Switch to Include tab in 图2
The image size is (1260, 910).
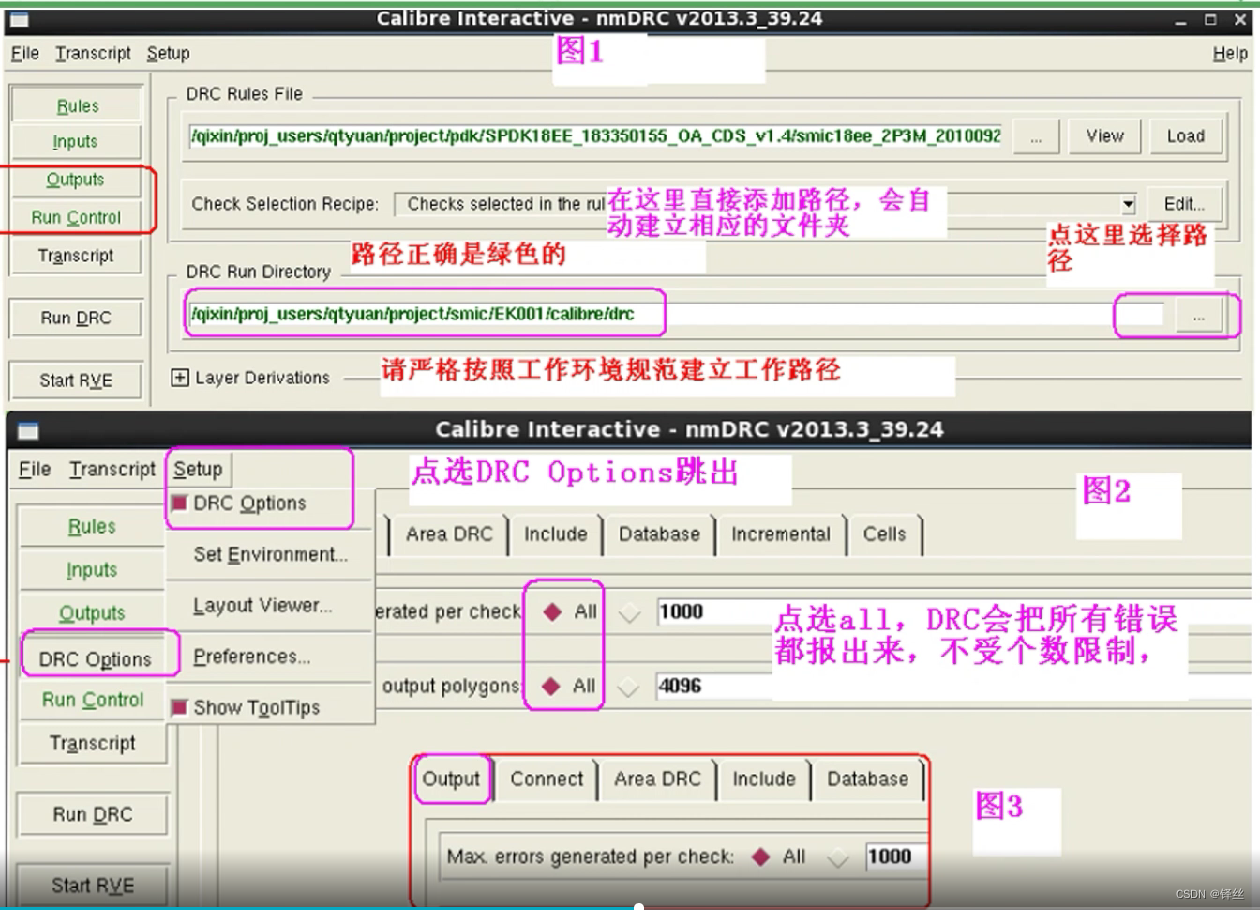pyautogui.click(x=556, y=534)
